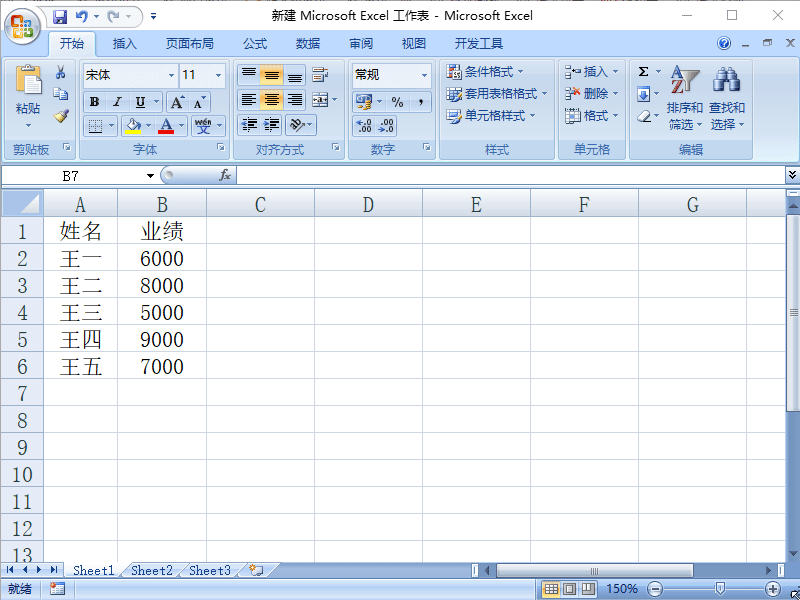Apply bold formatting with the Bold icon
Viewport: 800px width, 600px height.
click(x=92, y=101)
